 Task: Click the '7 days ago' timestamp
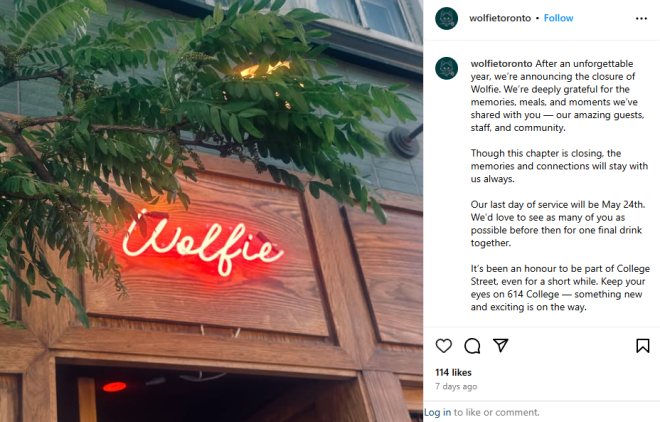click(x=456, y=386)
